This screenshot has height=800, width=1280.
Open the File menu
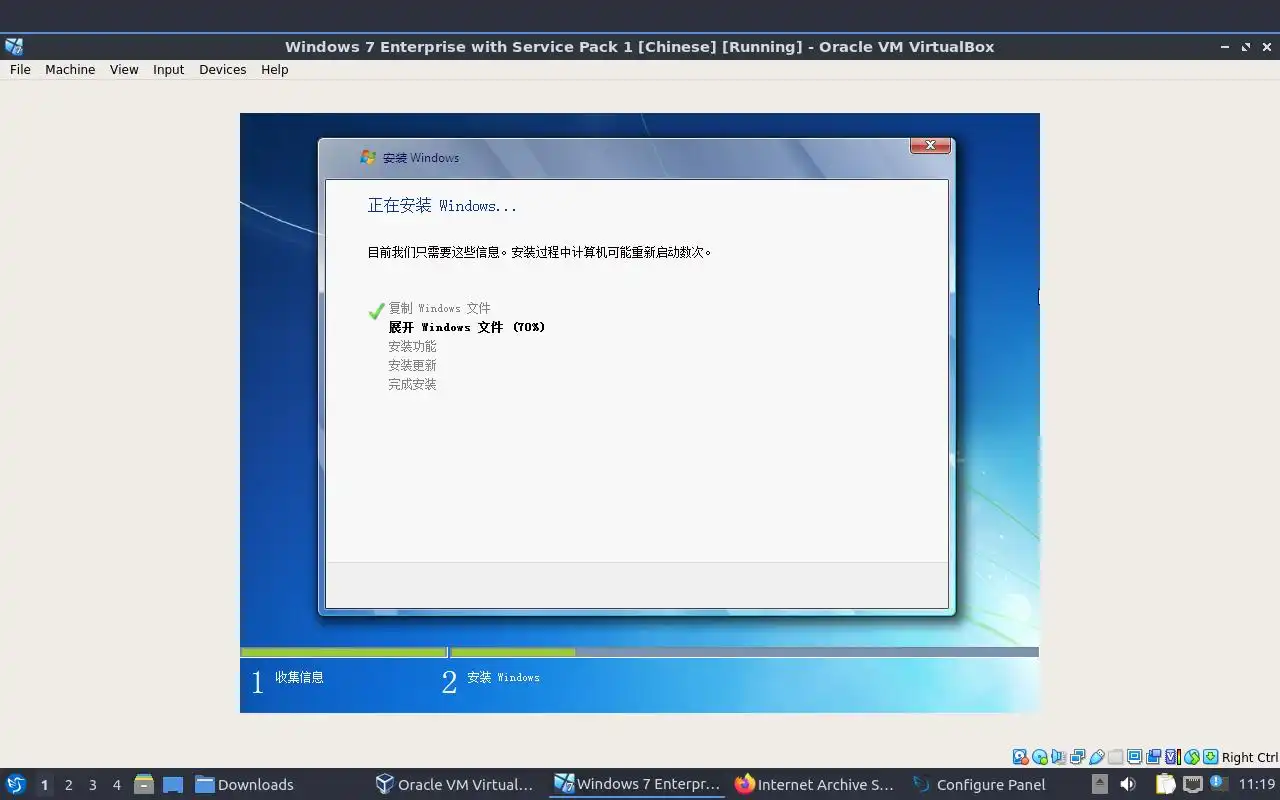click(x=20, y=69)
